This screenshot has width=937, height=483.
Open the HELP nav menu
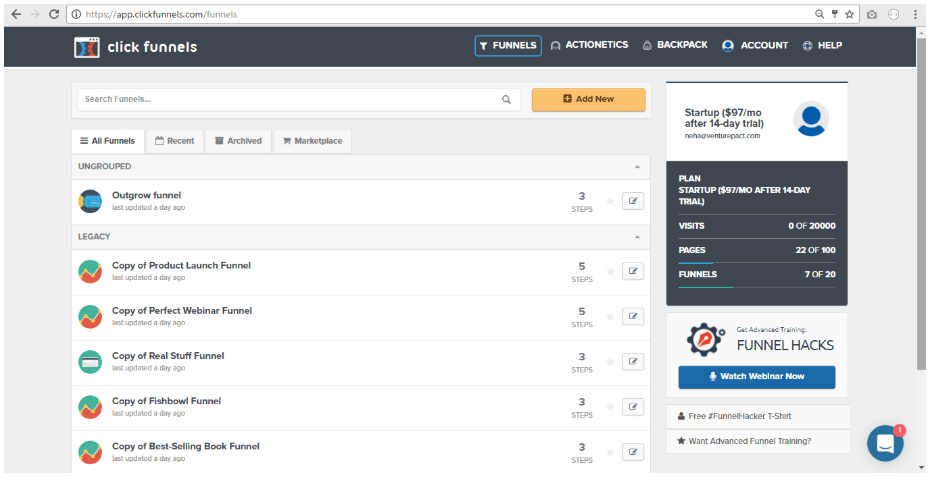tap(822, 45)
